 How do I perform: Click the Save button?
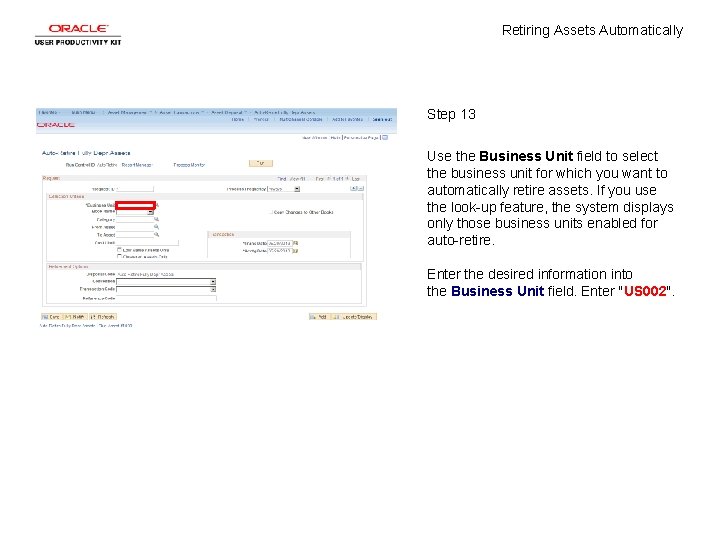51,317
